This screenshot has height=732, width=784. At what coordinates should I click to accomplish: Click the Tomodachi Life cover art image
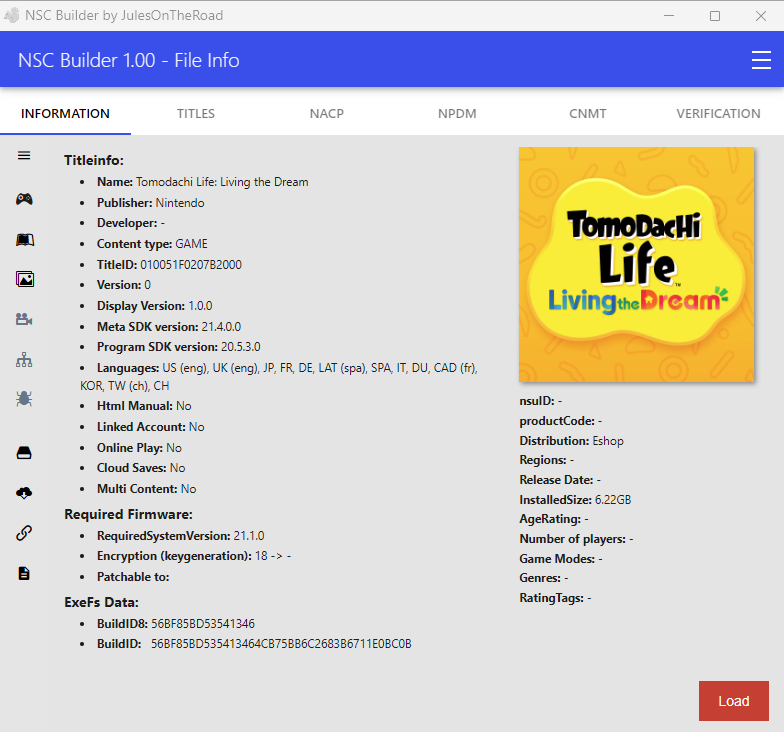coord(636,264)
